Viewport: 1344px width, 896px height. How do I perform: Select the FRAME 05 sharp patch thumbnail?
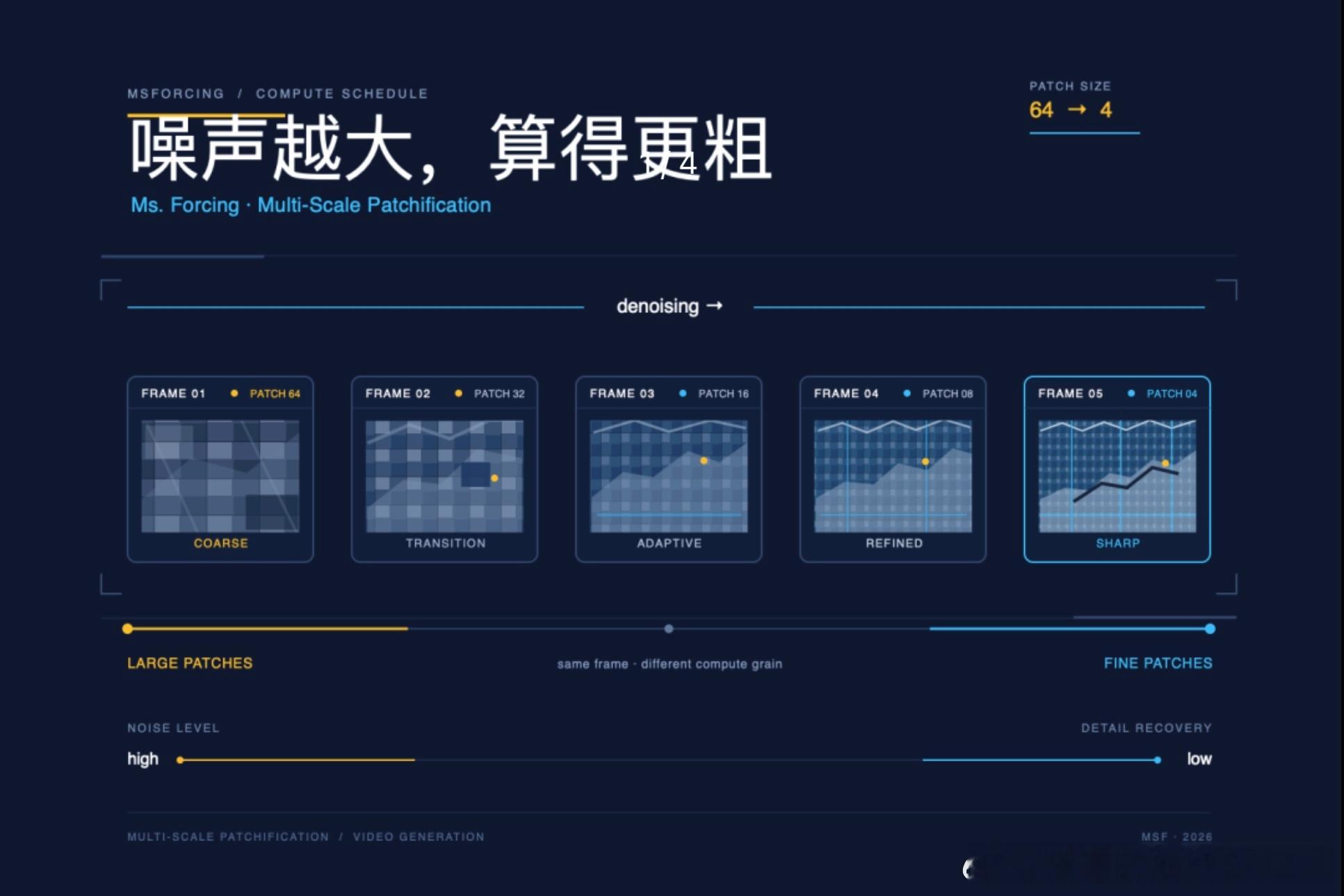[1117, 476]
